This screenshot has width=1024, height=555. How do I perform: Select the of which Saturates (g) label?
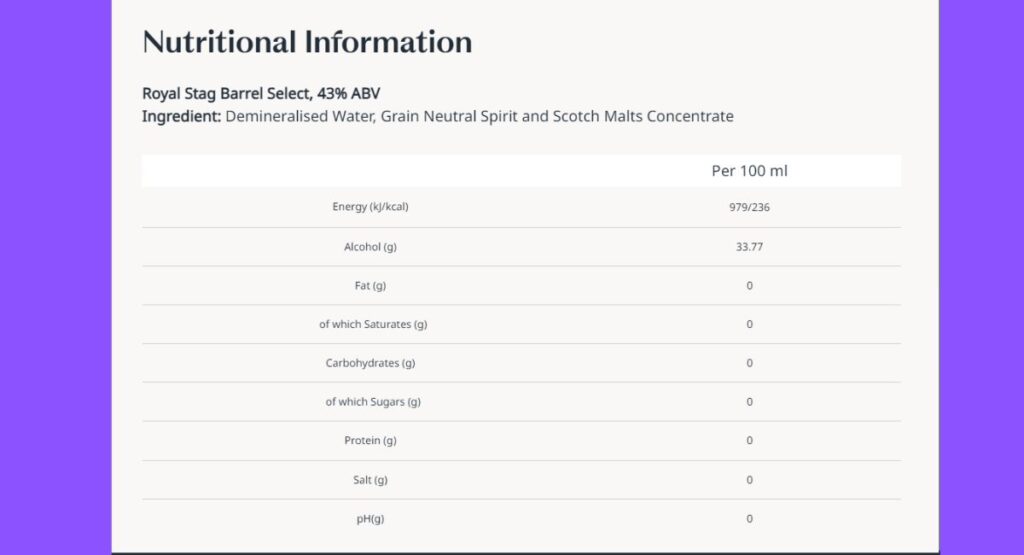(x=373, y=324)
